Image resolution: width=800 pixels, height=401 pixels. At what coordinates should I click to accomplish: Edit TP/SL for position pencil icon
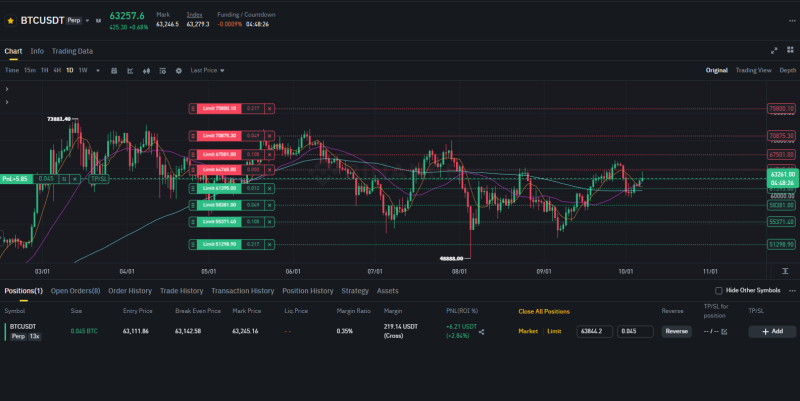tap(724, 332)
